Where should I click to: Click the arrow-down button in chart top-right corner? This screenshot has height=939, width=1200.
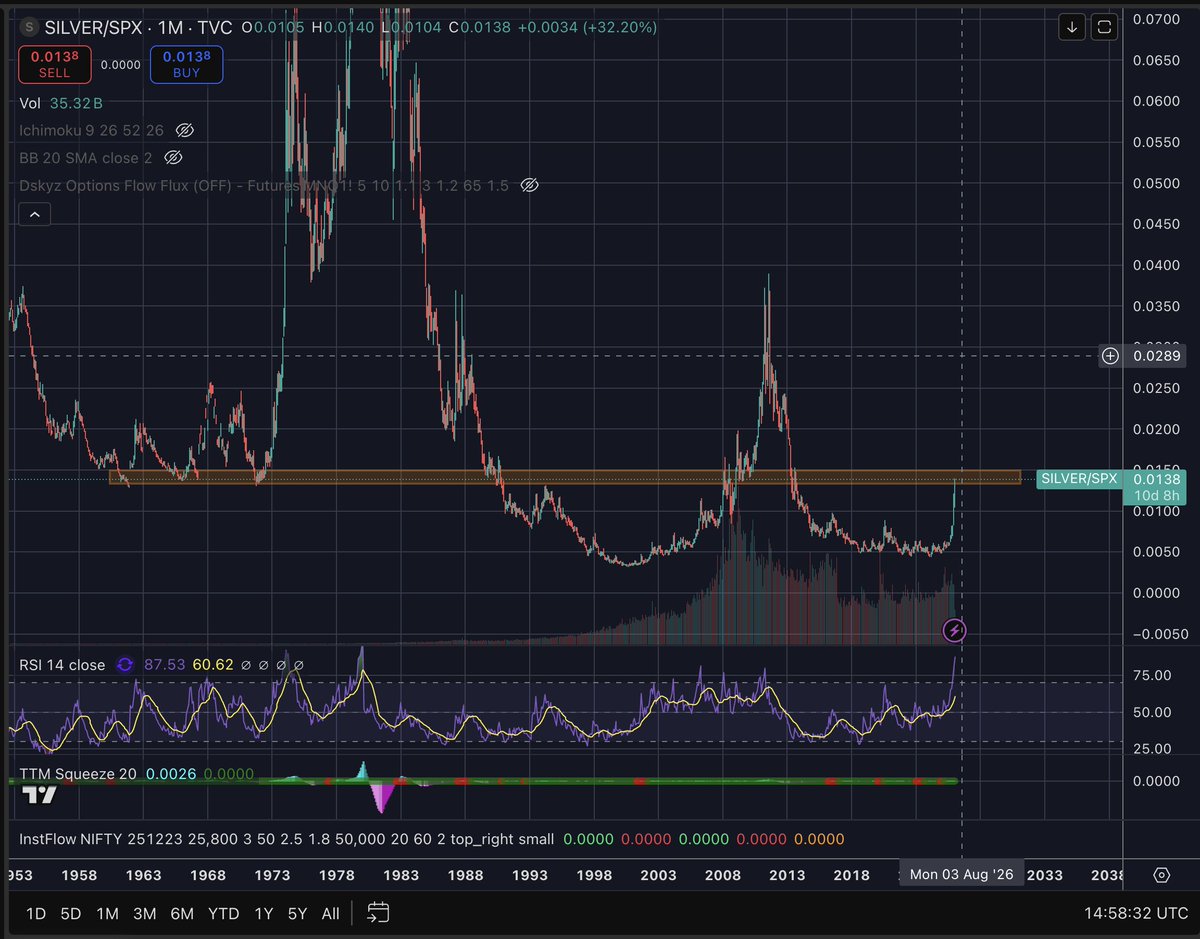tap(1072, 27)
